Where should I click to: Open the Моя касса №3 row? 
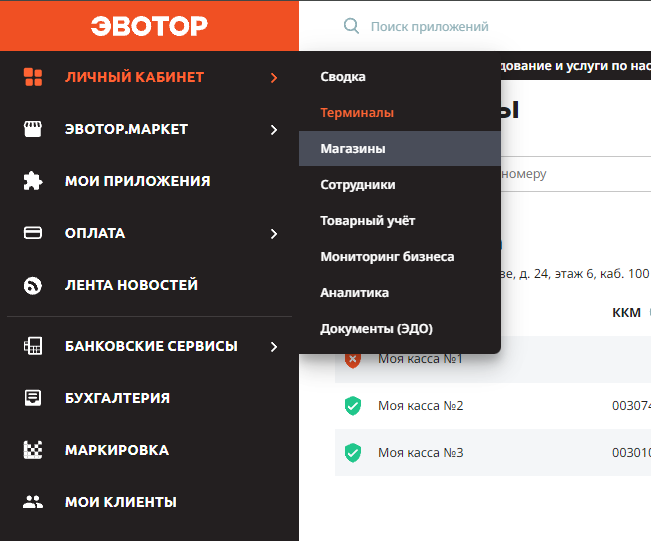click(x=493, y=453)
